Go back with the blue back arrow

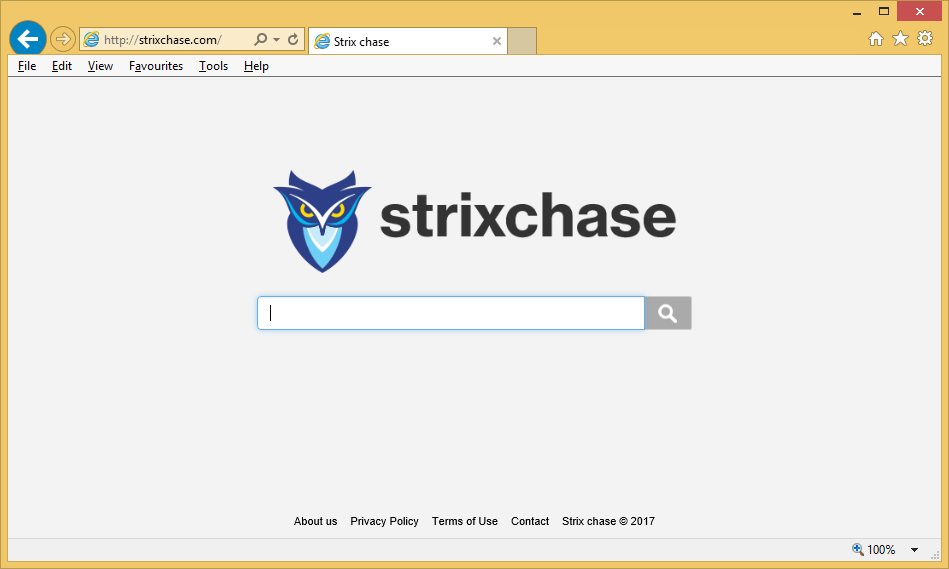[28, 39]
